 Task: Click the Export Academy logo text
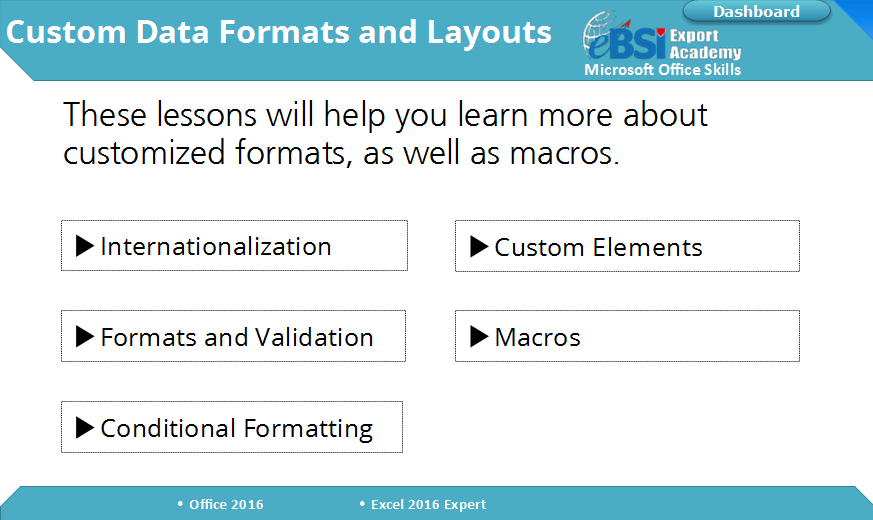pyautogui.click(x=705, y=43)
